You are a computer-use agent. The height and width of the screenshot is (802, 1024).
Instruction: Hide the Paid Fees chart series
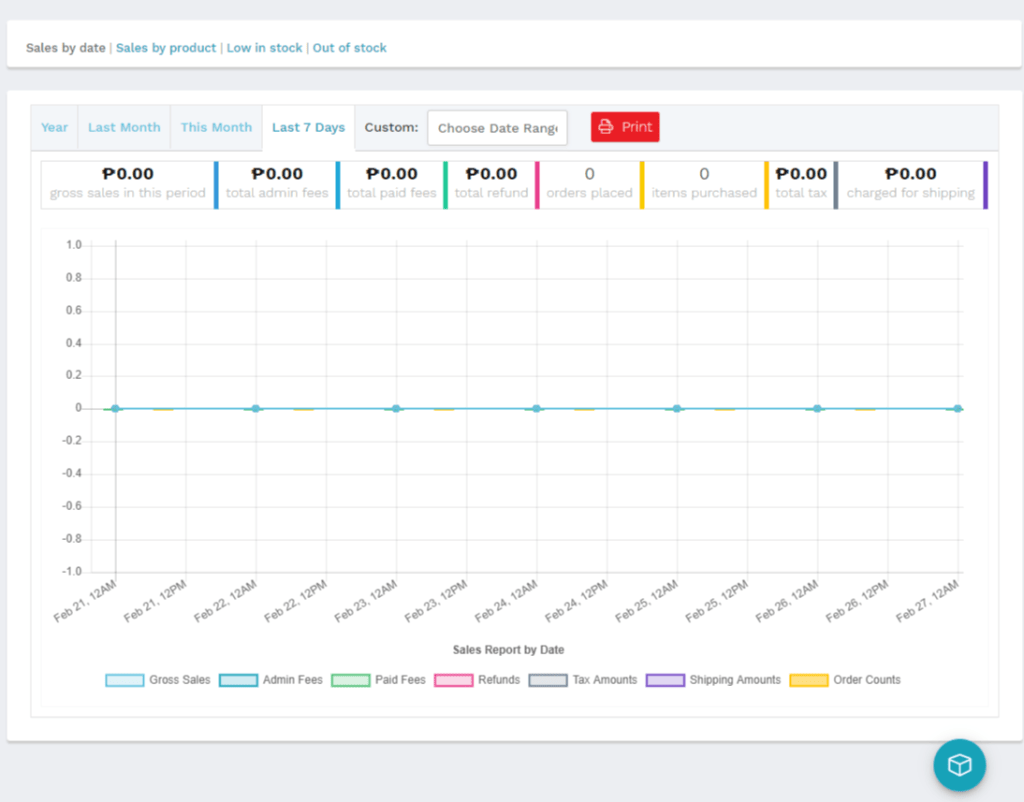coord(351,680)
